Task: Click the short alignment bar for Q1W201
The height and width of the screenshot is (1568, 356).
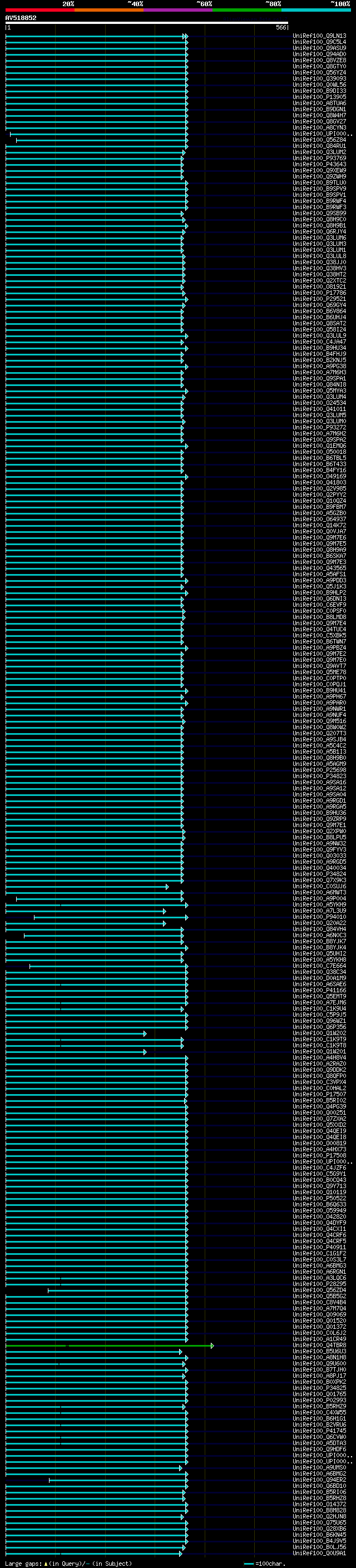Action: click(76, 1052)
